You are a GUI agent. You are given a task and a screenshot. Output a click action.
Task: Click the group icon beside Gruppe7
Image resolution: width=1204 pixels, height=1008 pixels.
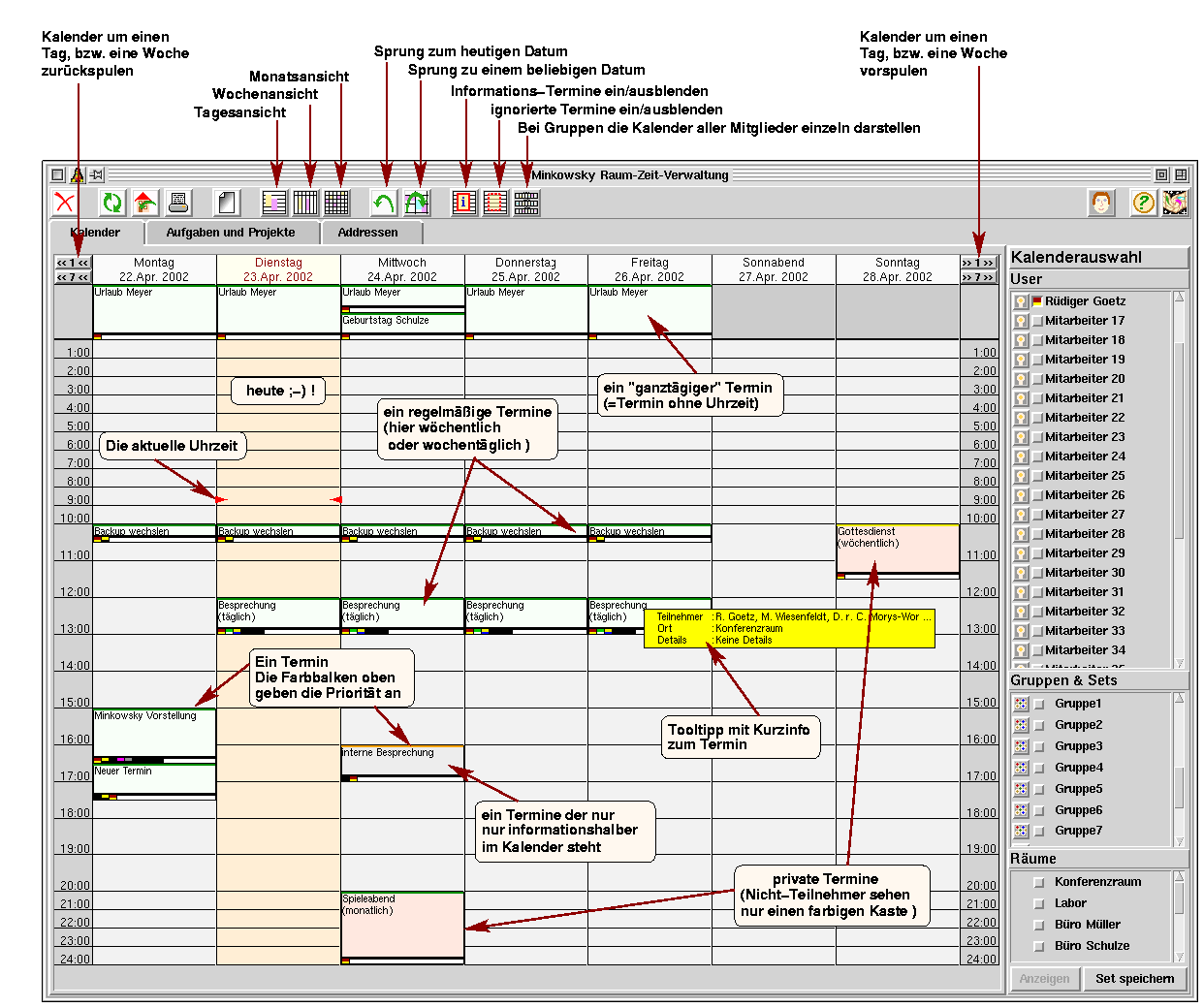click(1021, 831)
